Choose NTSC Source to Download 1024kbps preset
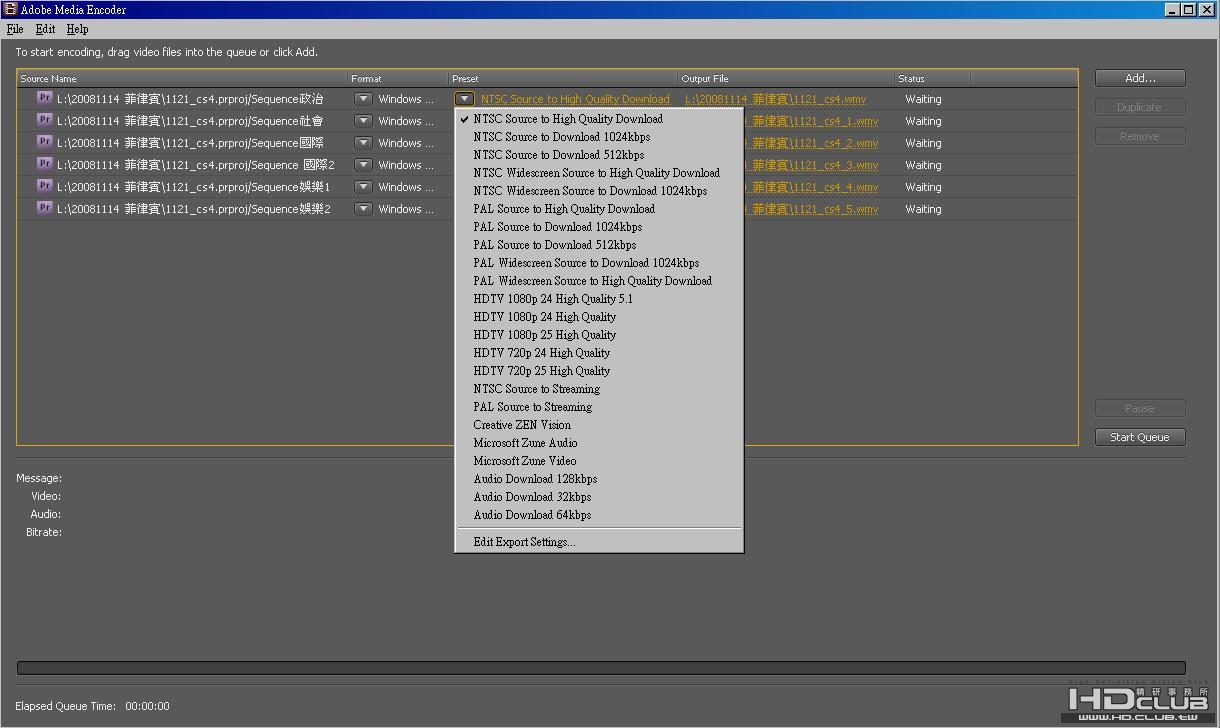 pos(599,137)
